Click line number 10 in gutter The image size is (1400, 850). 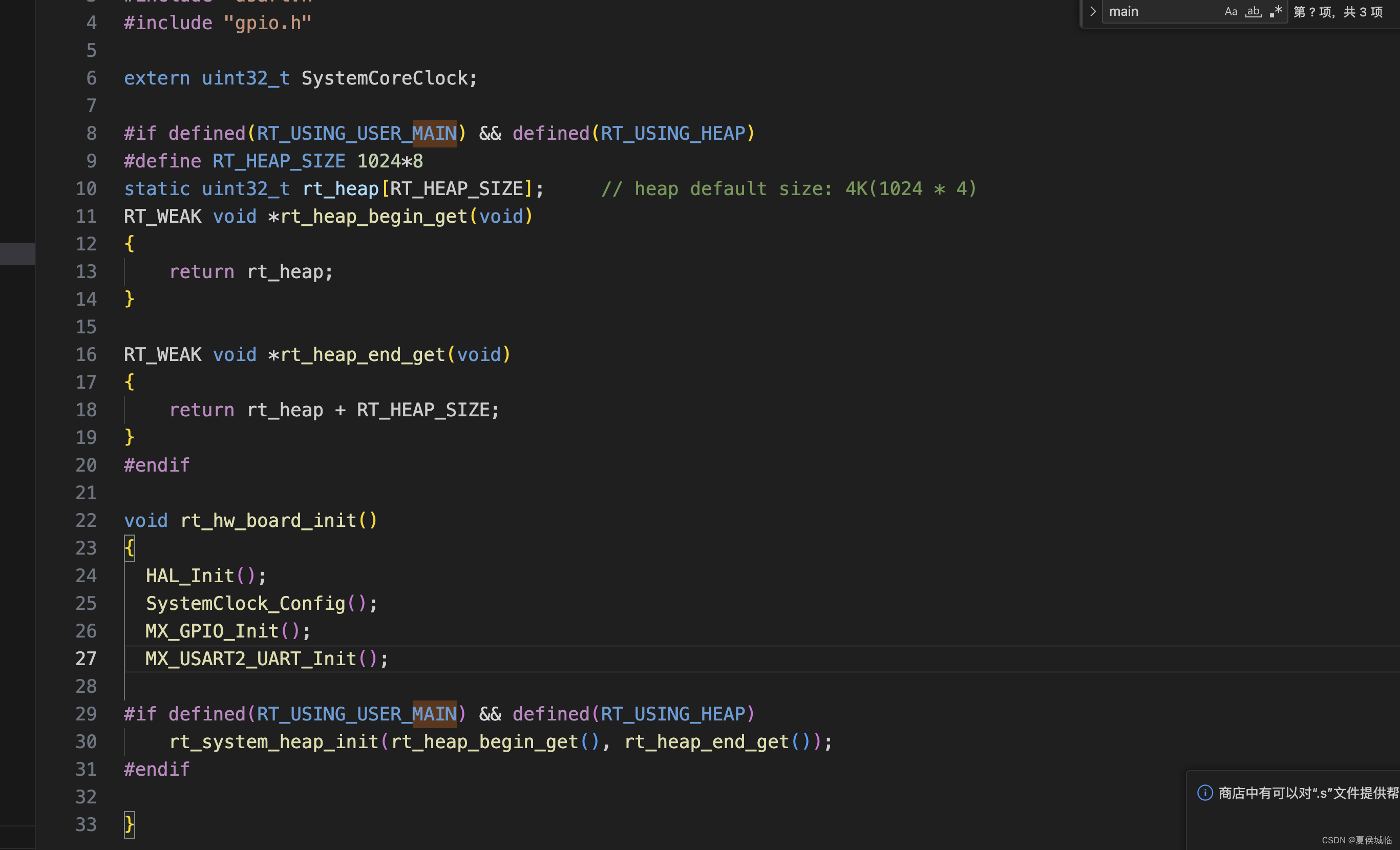click(x=86, y=188)
